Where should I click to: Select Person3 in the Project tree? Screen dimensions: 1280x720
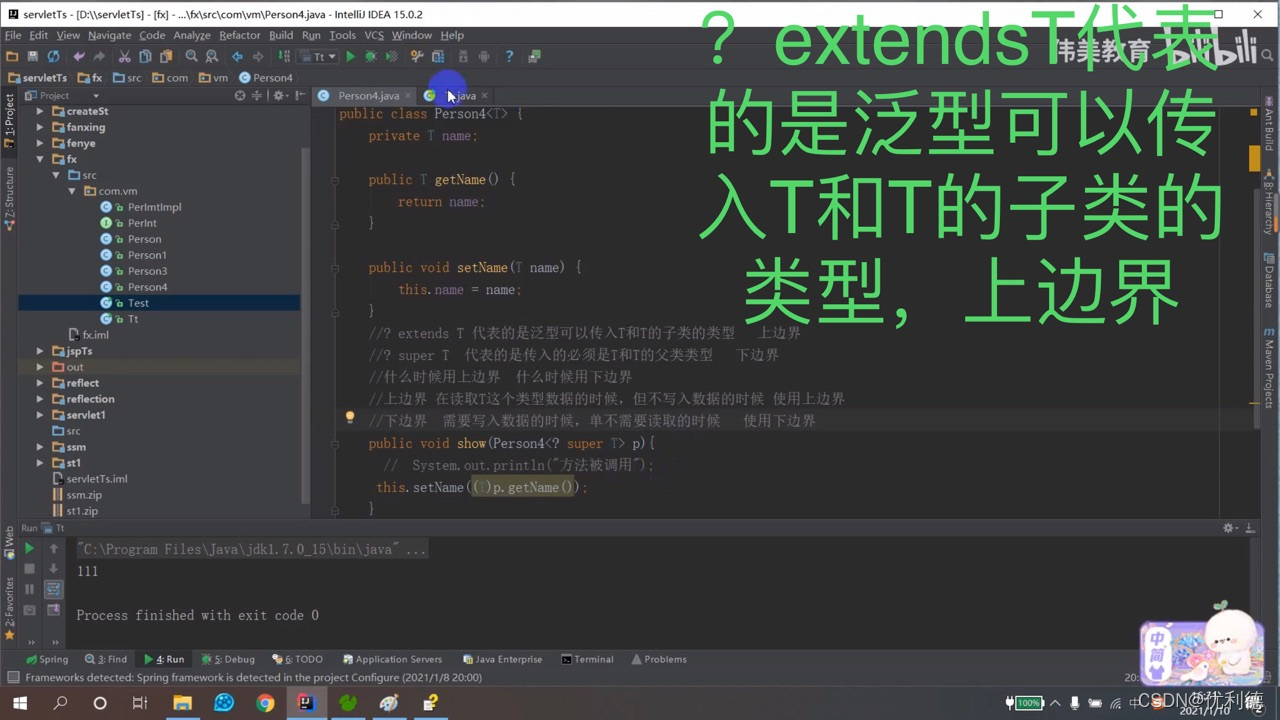click(x=147, y=270)
